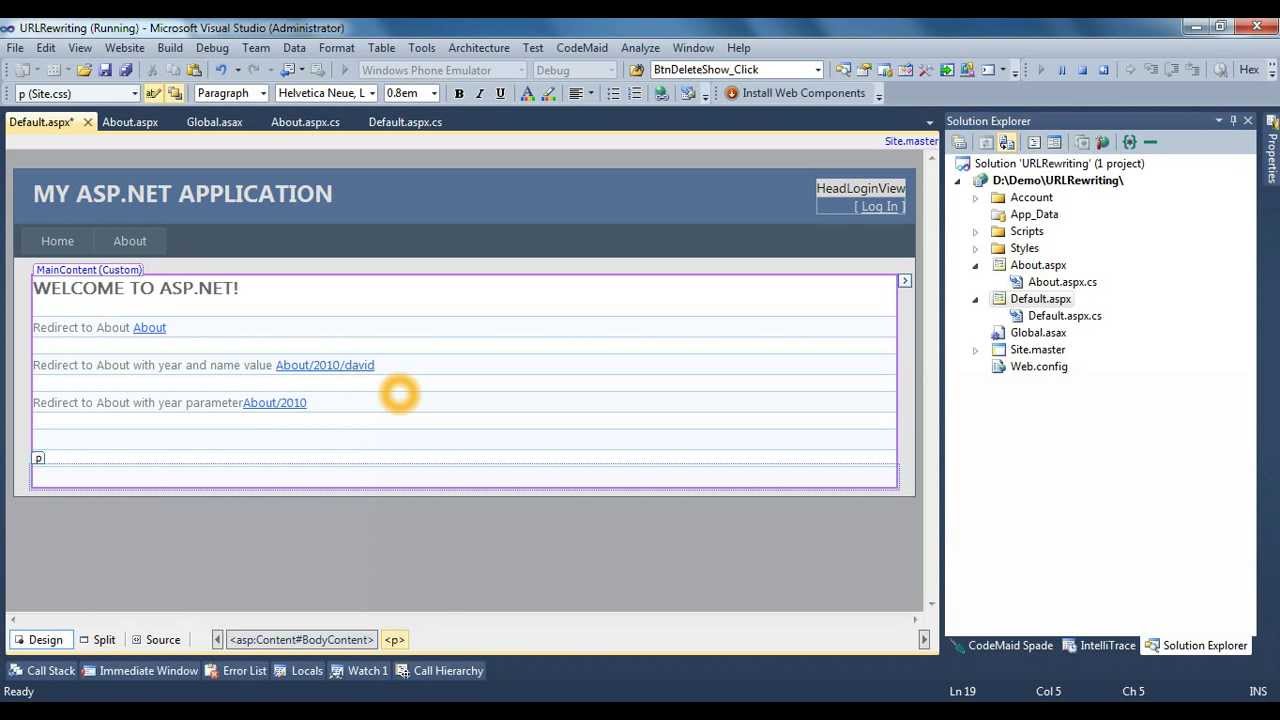Toggle Bold formatting
The image size is (1280, 720).
tap(459, 93)
